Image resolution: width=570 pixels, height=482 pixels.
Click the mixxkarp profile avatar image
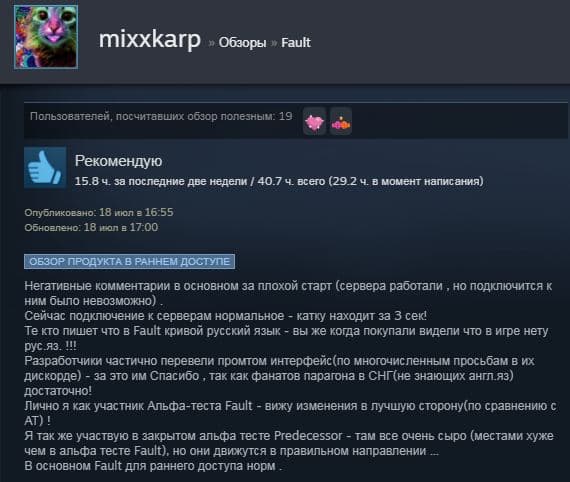[46, 37]
